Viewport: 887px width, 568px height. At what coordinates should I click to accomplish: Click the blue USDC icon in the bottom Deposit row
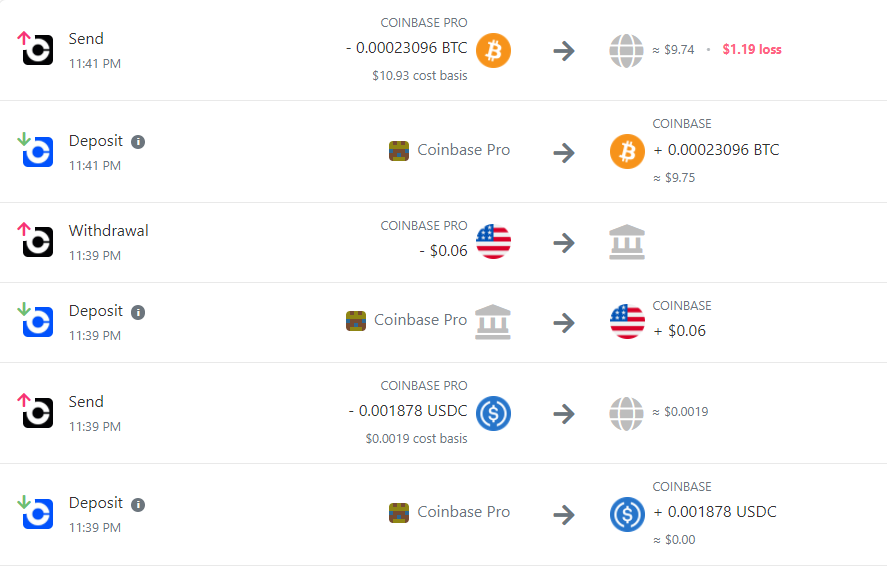point(627,514)
